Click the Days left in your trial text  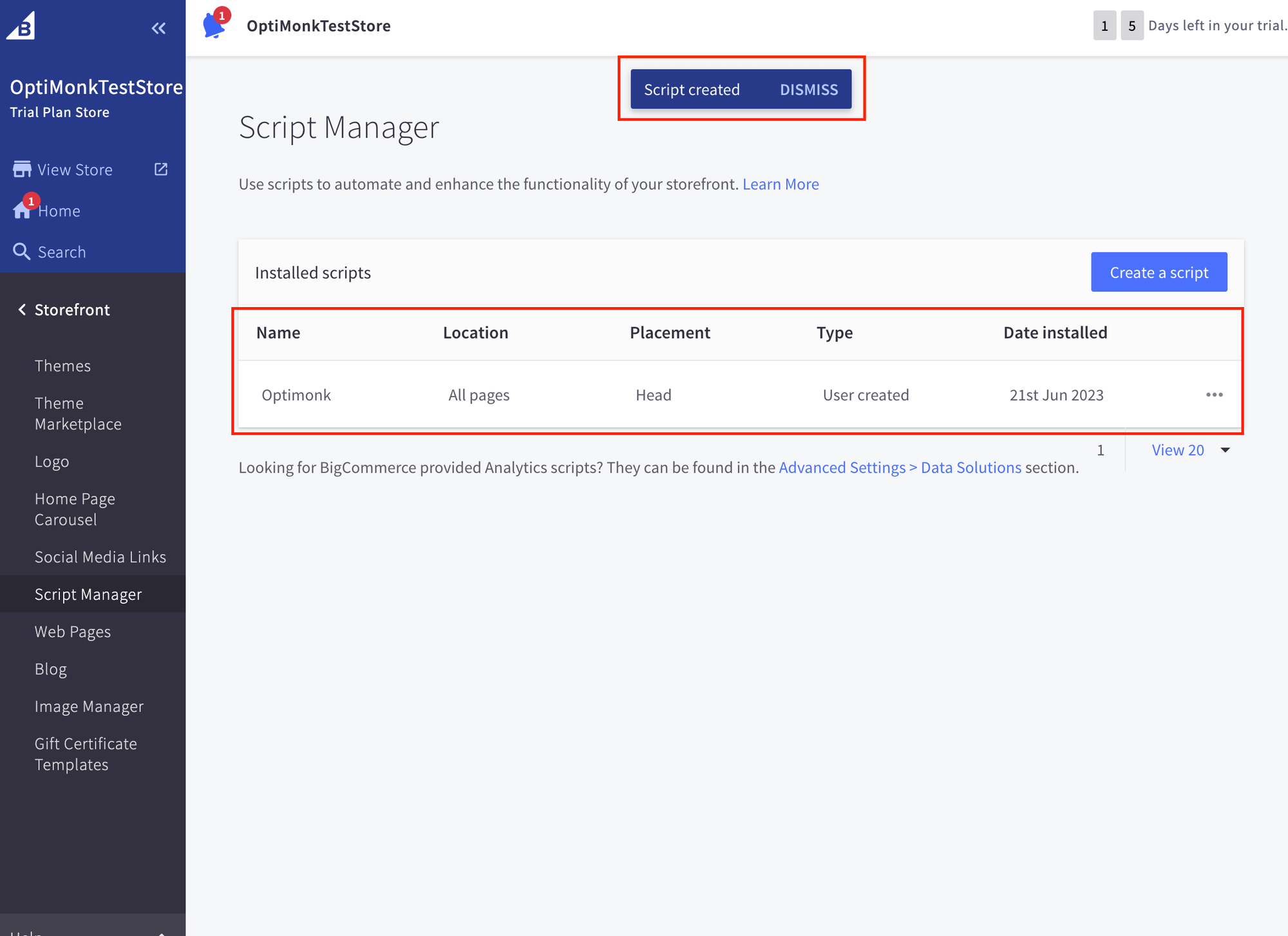coord(1217,25)
